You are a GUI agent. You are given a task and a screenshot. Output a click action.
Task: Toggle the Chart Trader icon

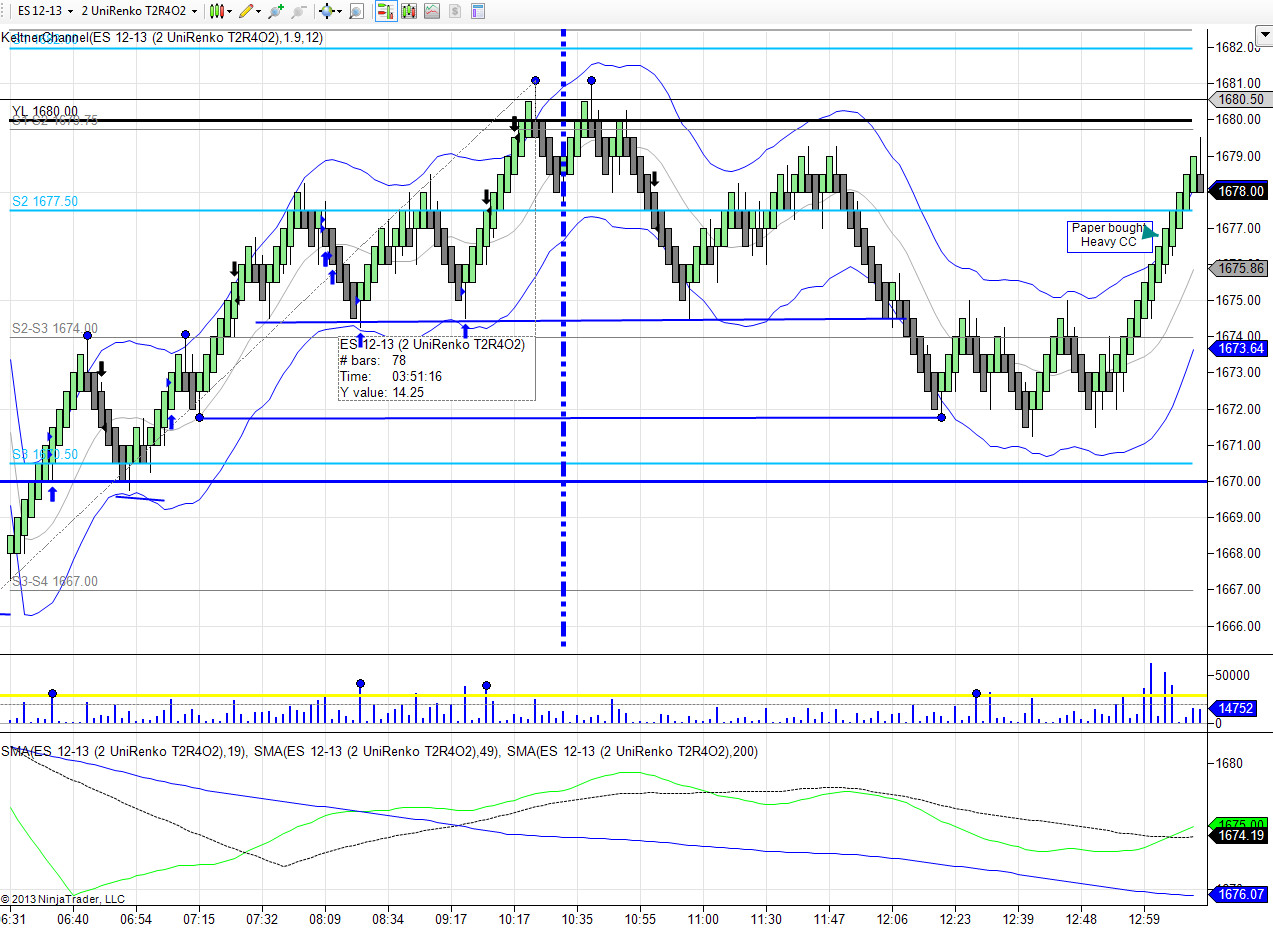[386, 11]
